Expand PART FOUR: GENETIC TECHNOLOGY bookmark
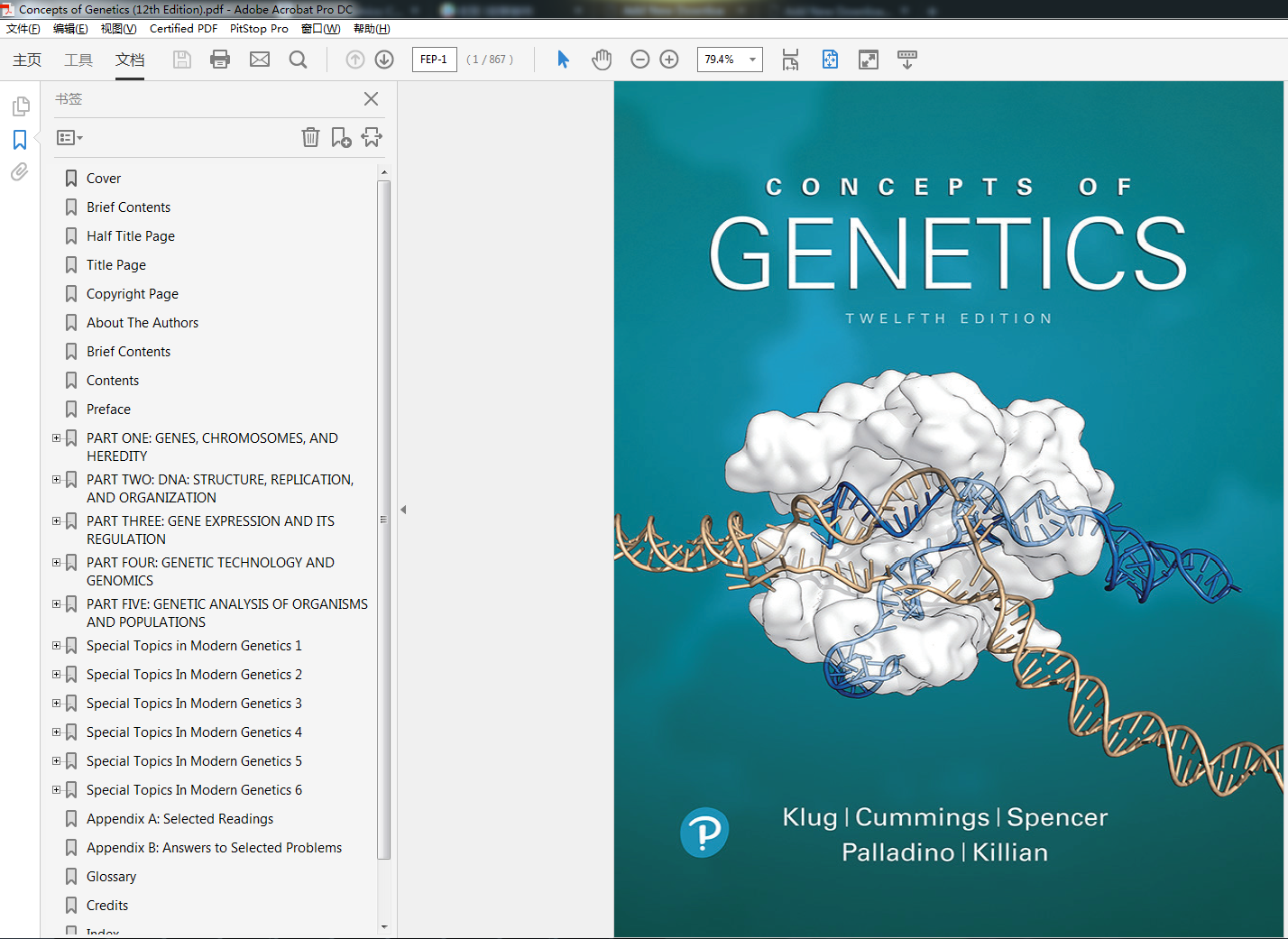 click(57, 563)
